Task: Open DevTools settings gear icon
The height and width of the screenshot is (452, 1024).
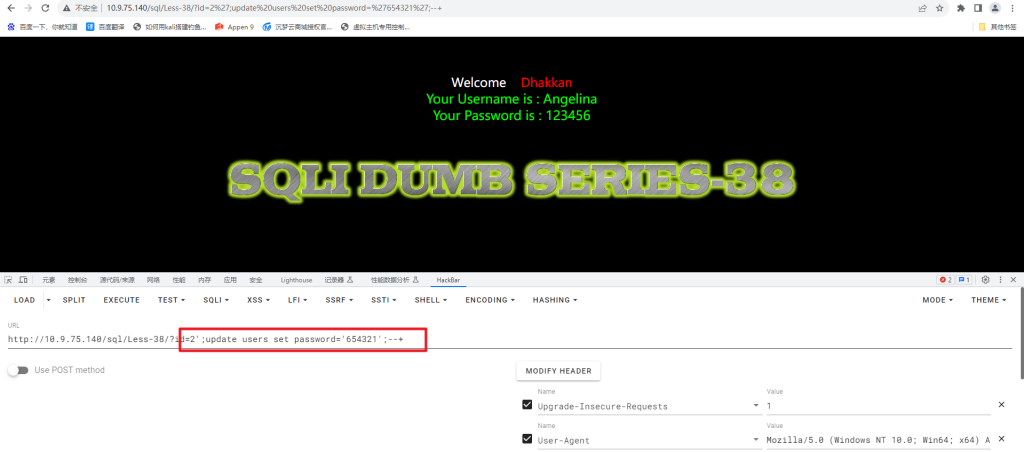Action: 985,280
